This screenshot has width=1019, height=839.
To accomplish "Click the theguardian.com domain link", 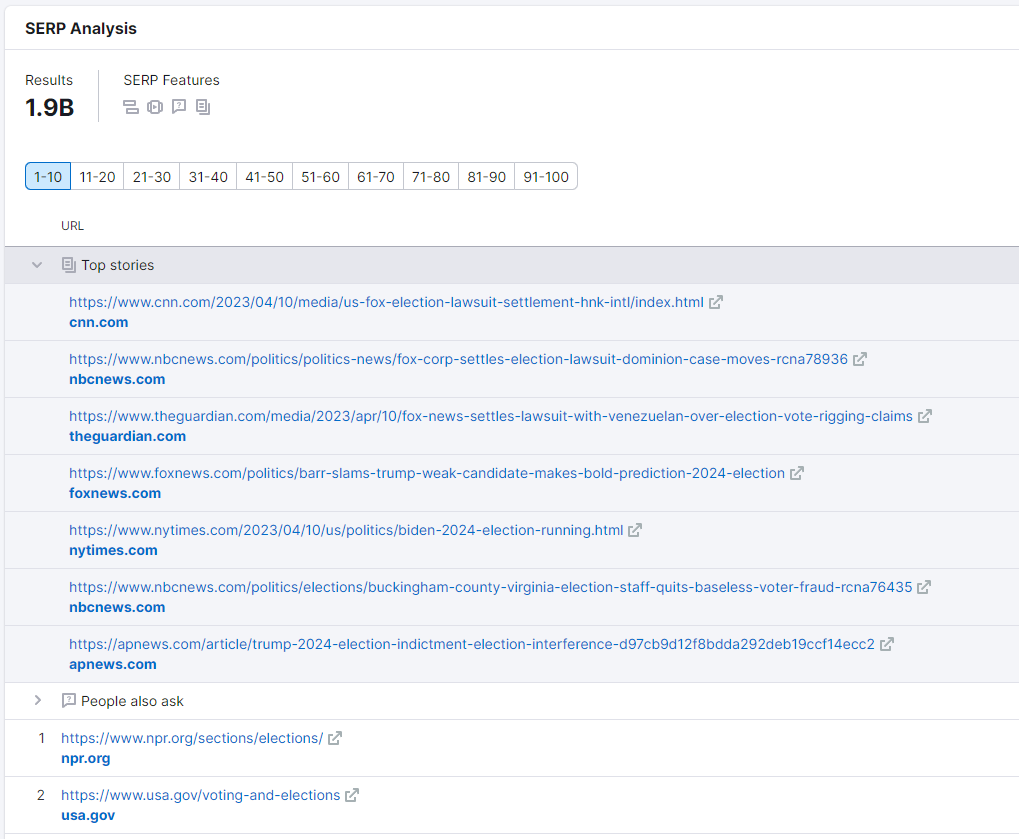I will (x=127, y=437).
